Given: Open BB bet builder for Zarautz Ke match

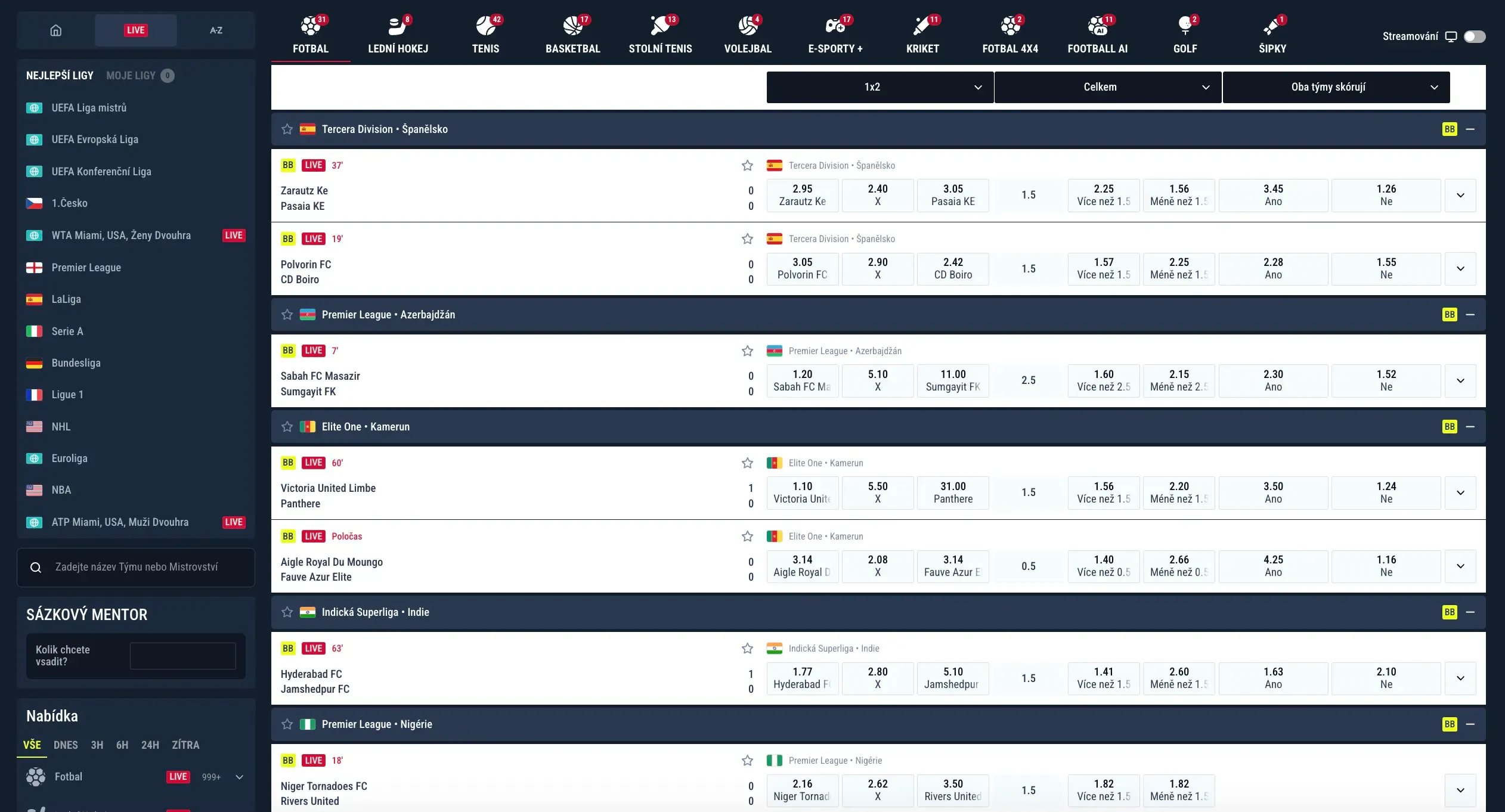Looking at the screenshot, I should pyautogui.click(x=288, y=165).
